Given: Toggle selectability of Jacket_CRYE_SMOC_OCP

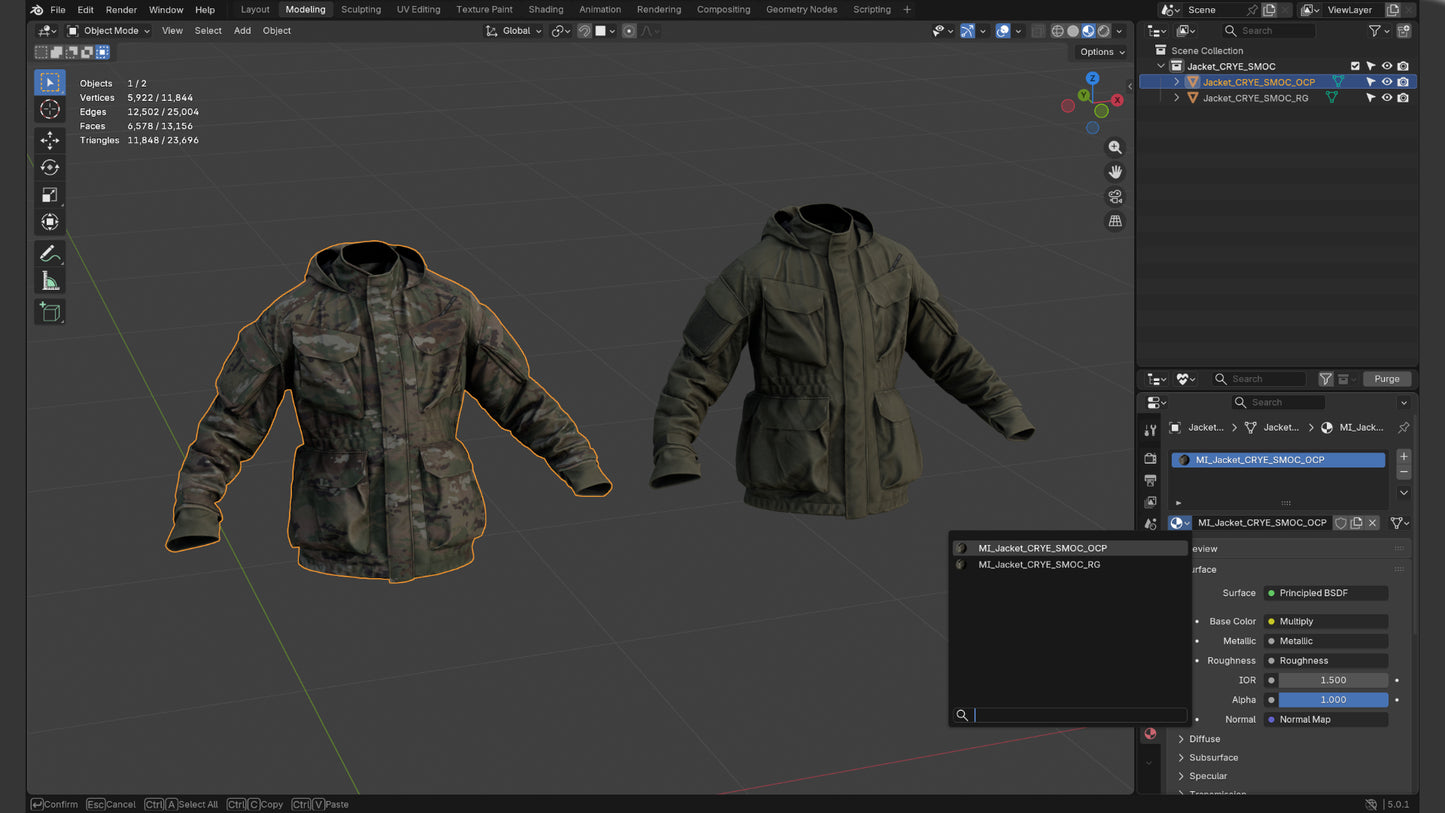Looking at the screenshot, I should 1371,82.
